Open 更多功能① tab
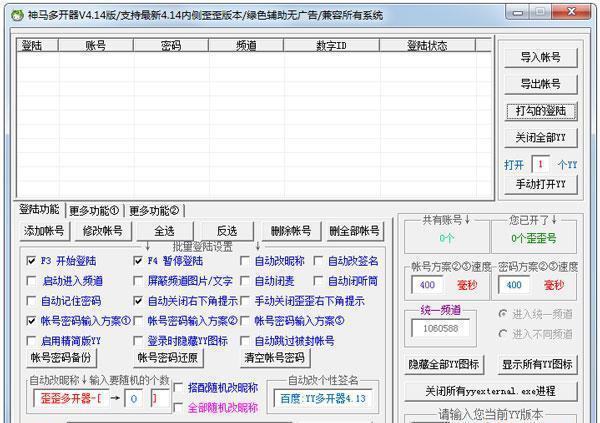Image resolution: width=600 pixels, height=423 pixels. 94,211
